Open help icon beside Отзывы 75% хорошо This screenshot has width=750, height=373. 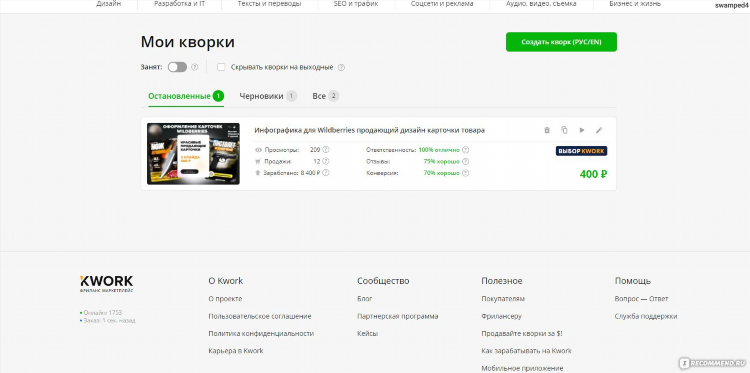pos(465,161)
